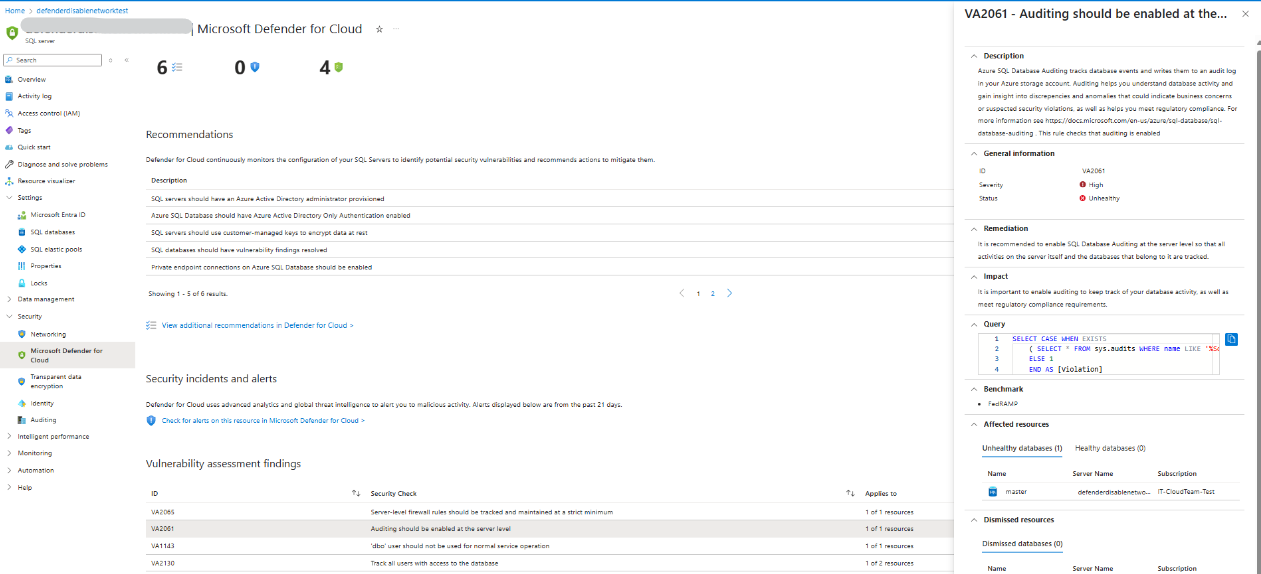Go to previous recommendations page arrow

point(682,293)
